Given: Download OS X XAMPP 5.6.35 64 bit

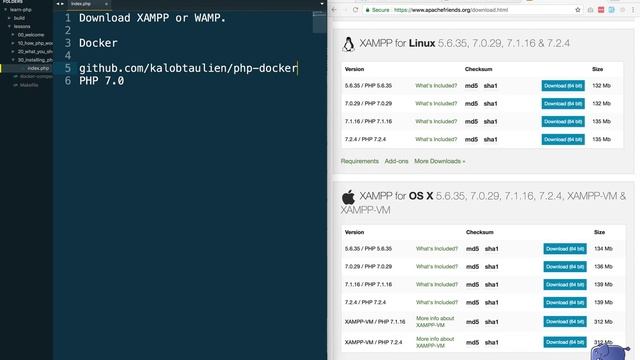Looking at the screenshot, I should [565, 249].
